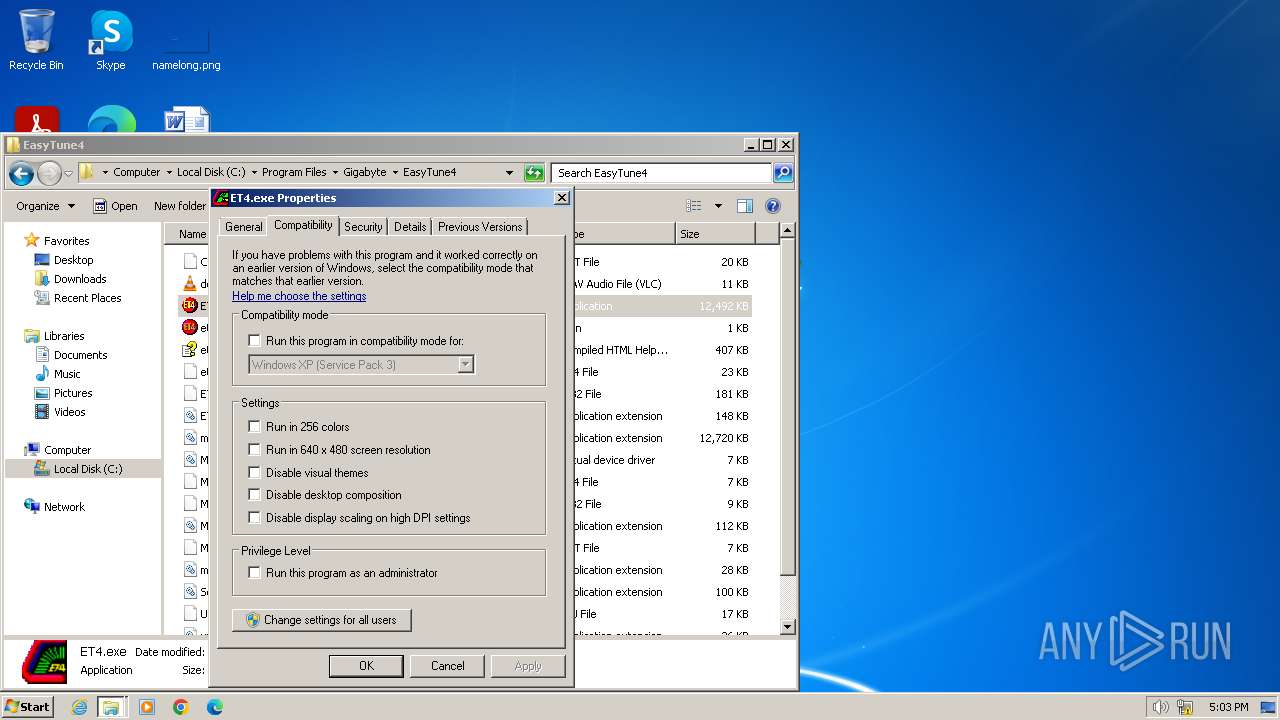Click Help me choose the settings link
The width and height of the screenshot is (1280, 720).
pos(299,296)
